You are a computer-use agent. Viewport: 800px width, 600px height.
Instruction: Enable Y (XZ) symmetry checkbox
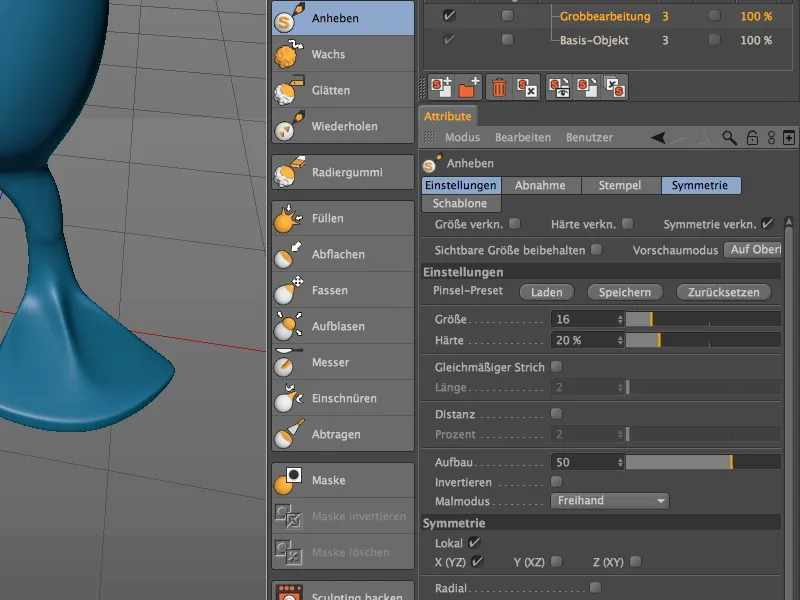[557, 562]
